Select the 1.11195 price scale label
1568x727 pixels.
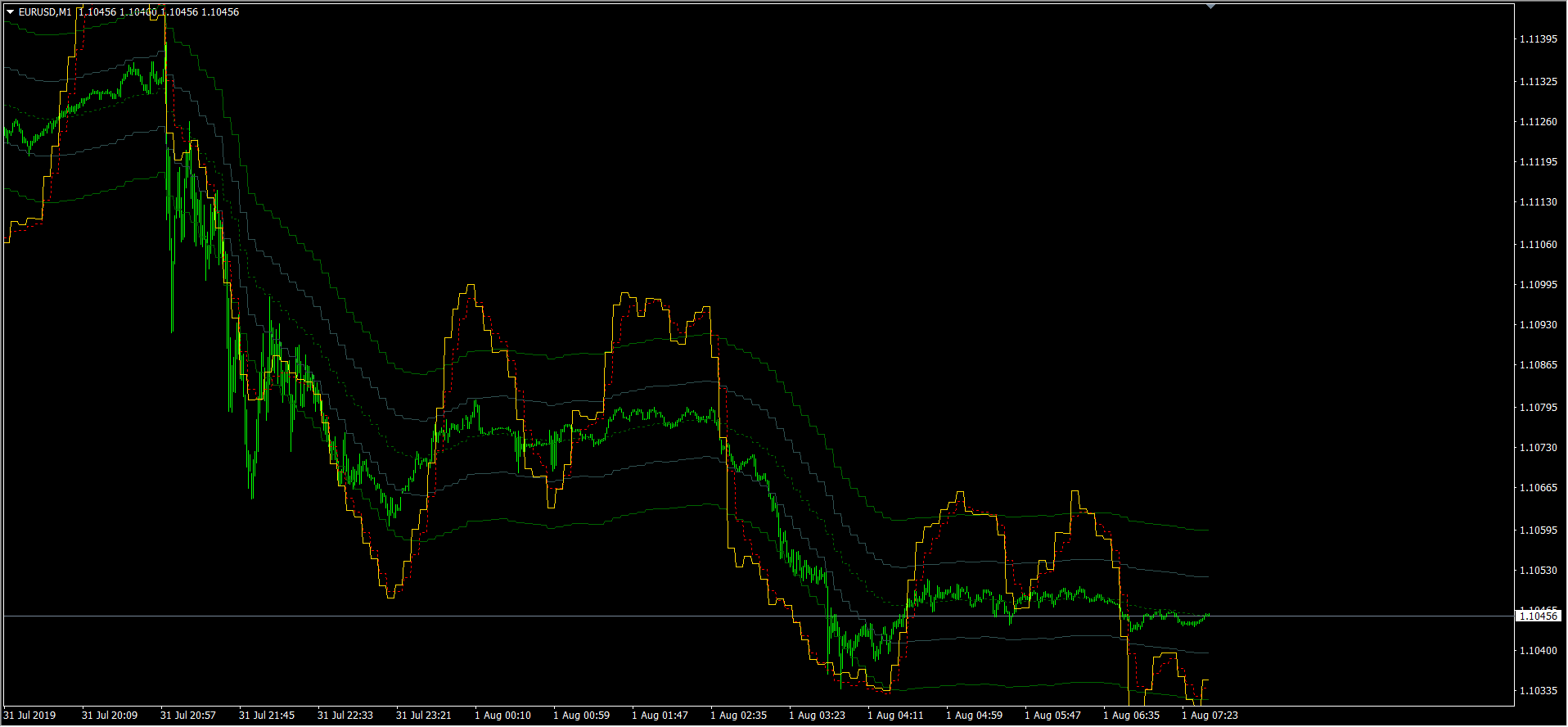[x=1538, y=162]
